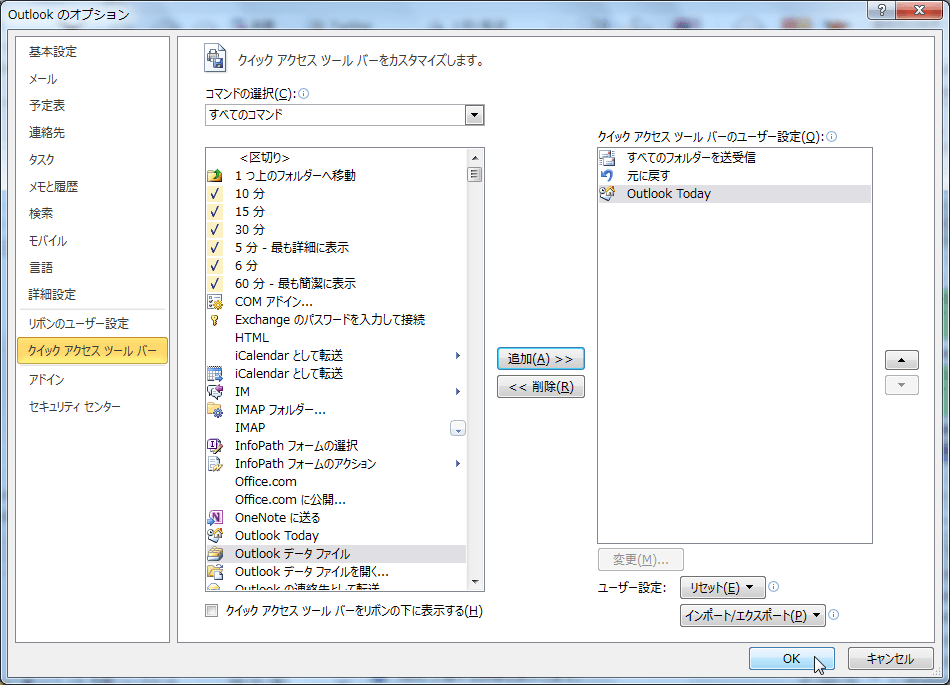Click the folder-up icon for 1つ上のフォルダーへ移動
Screen dimensions: 950x685
[215, 176]
